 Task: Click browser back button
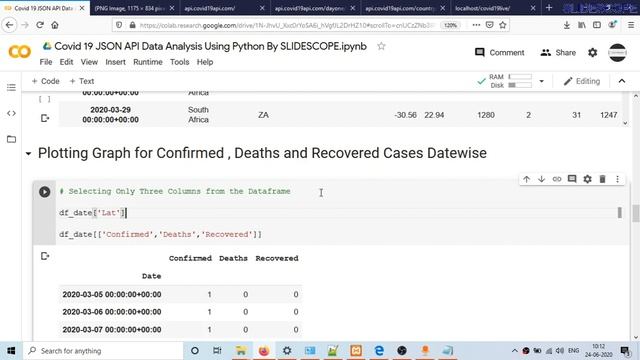tap(9, 25)
